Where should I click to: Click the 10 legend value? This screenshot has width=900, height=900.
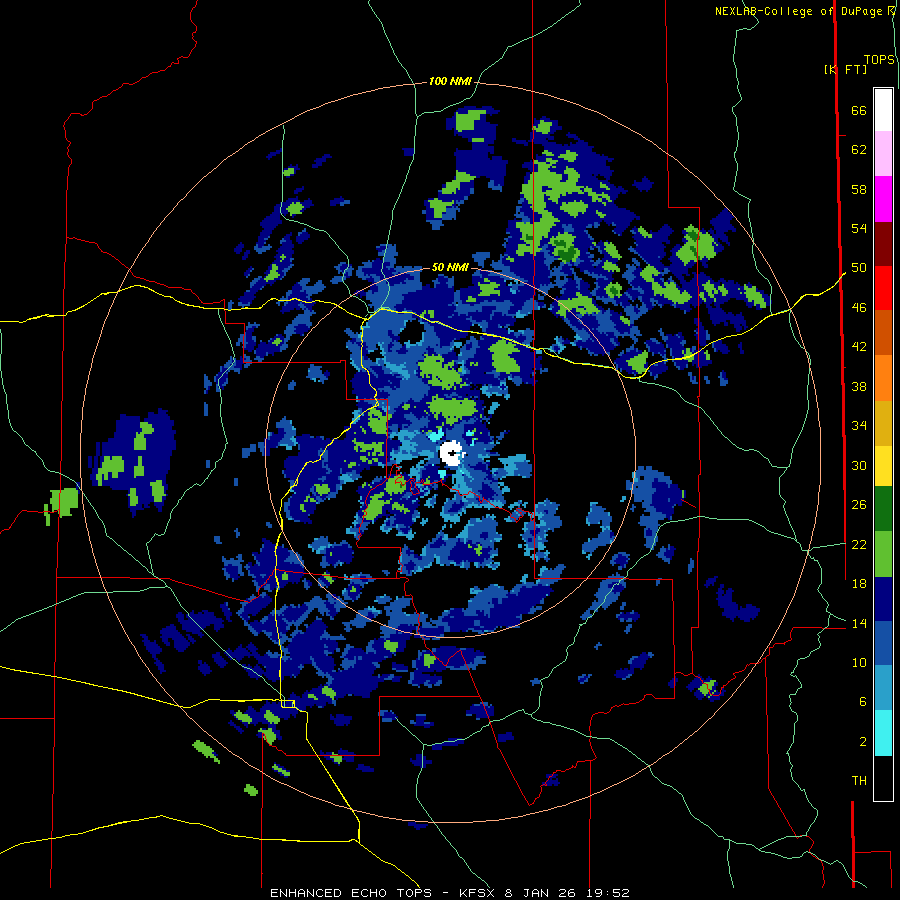[x=859, y=662]
